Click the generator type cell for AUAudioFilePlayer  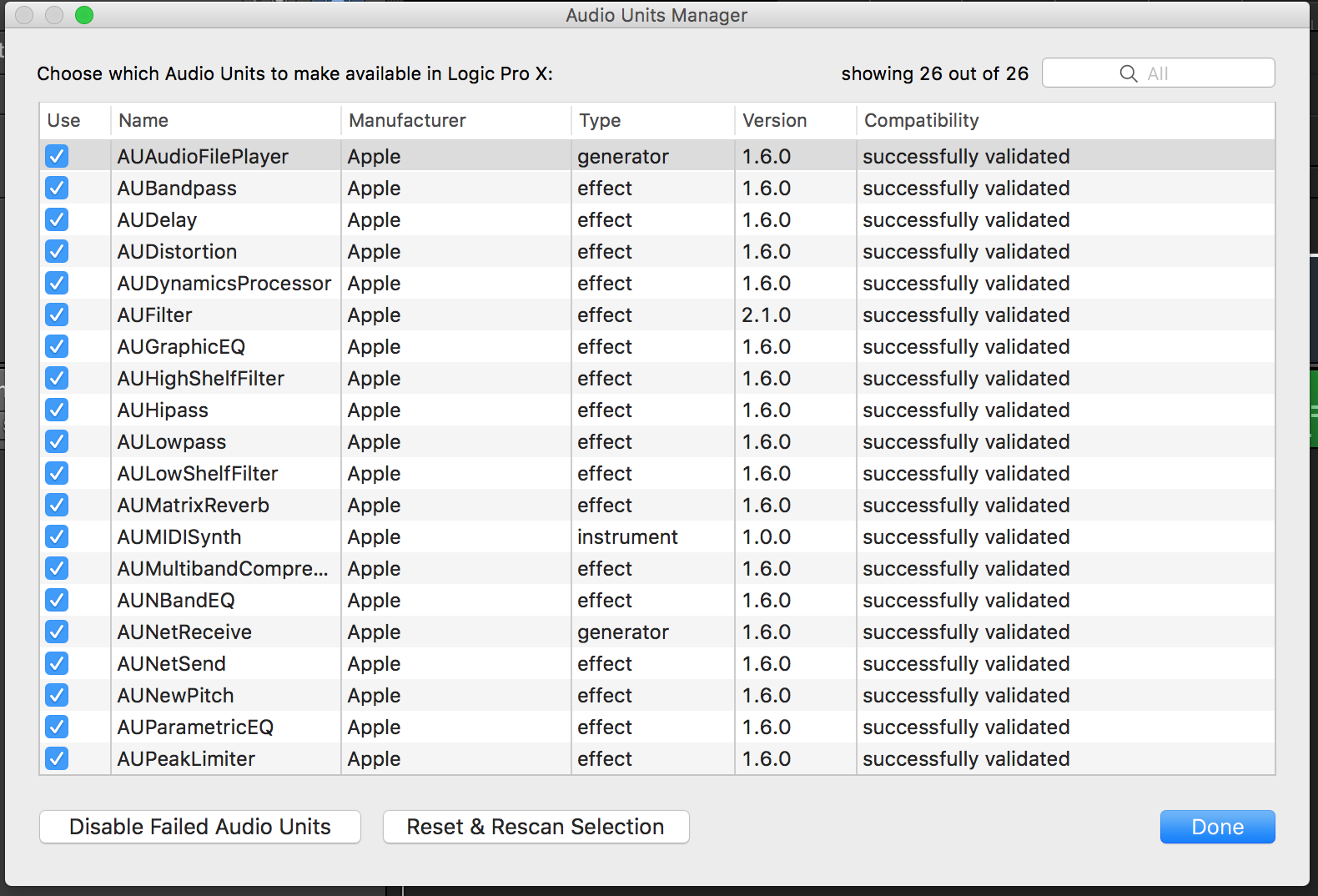[623, 157]
